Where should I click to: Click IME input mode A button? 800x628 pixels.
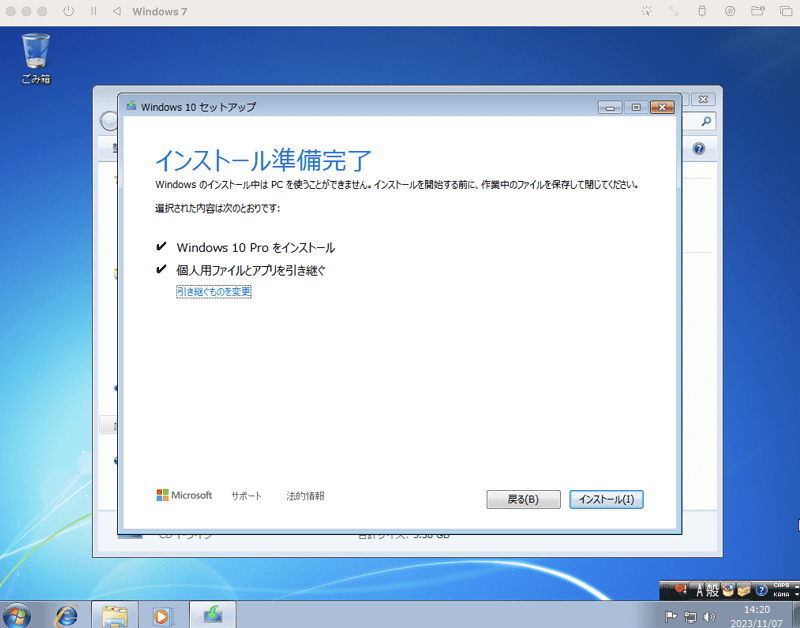click(x=700, y=591)
